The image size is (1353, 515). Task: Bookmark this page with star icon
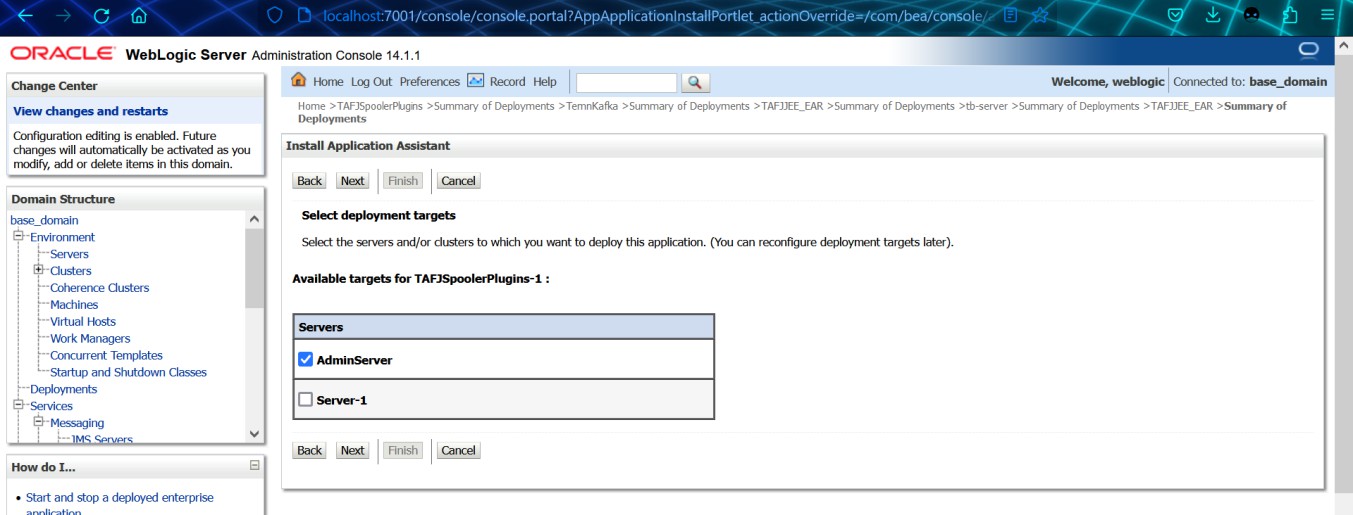click(x=1040, y=16)
